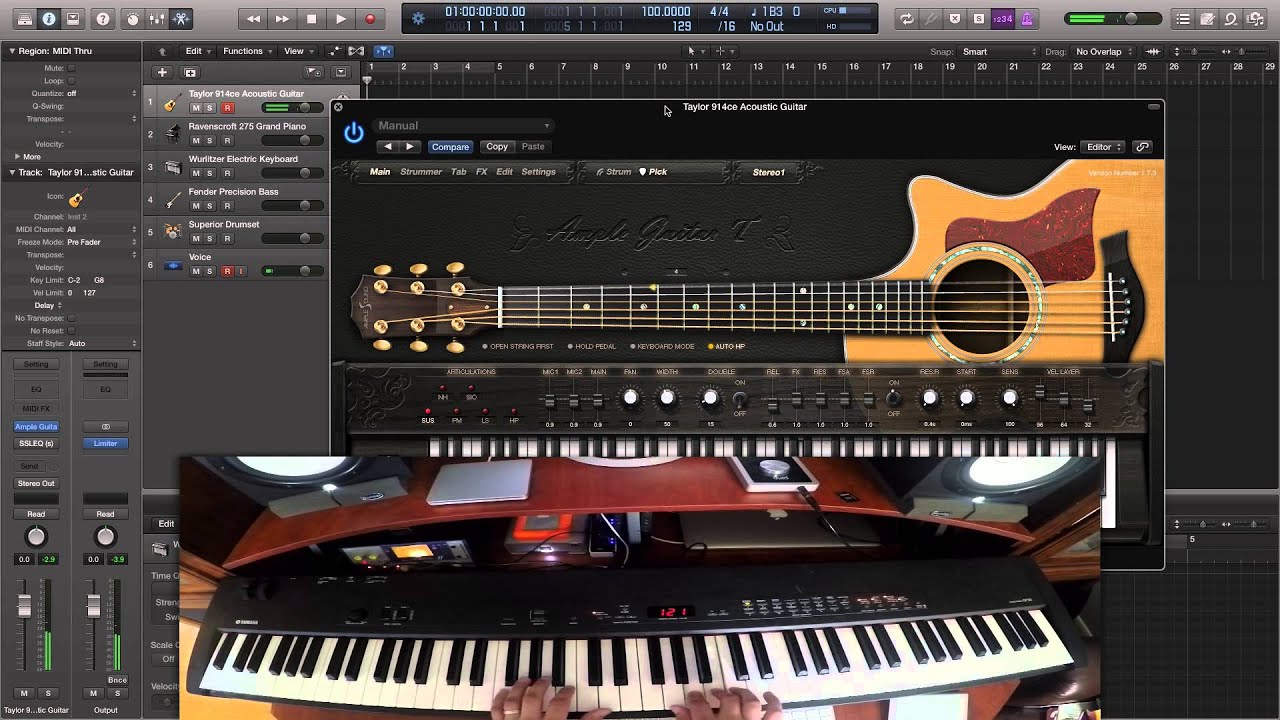Fast forward the playhead
The image size is (1280, 720).
[x=283, y=19]
